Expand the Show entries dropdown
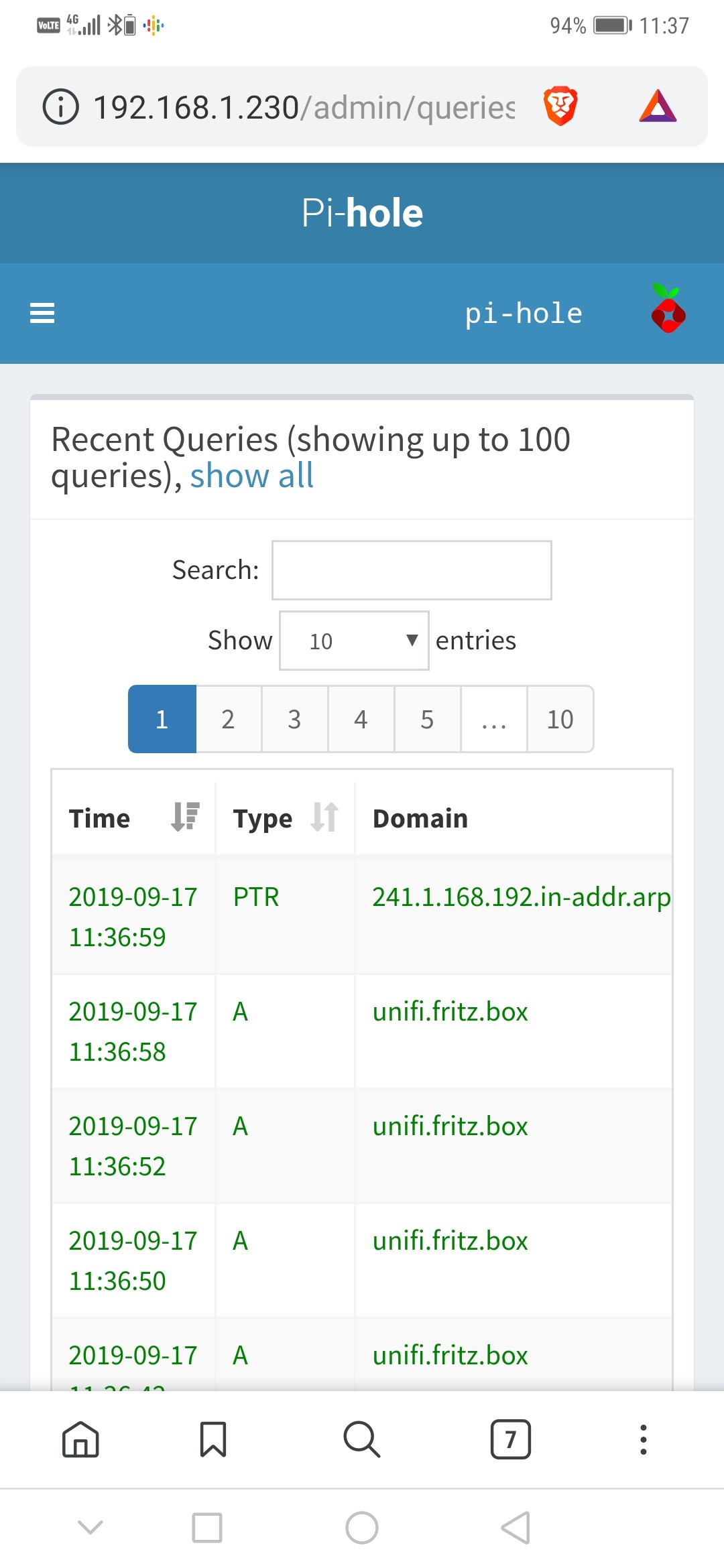 (354, 641)
